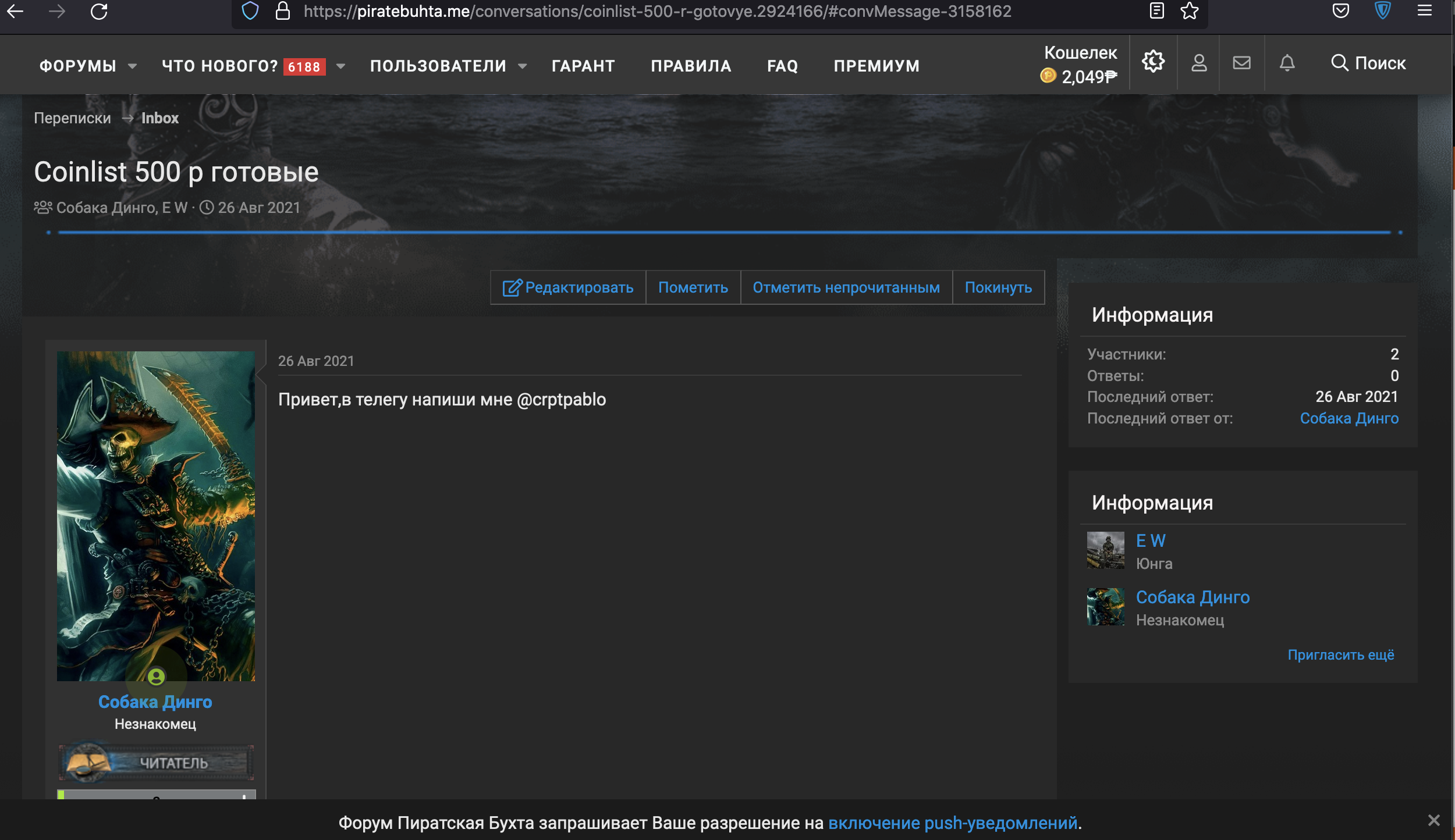The width and height of the screenshot is (1455, 840).
Task: Open the alerts bell icon
Action: [x=1287, y=63]
